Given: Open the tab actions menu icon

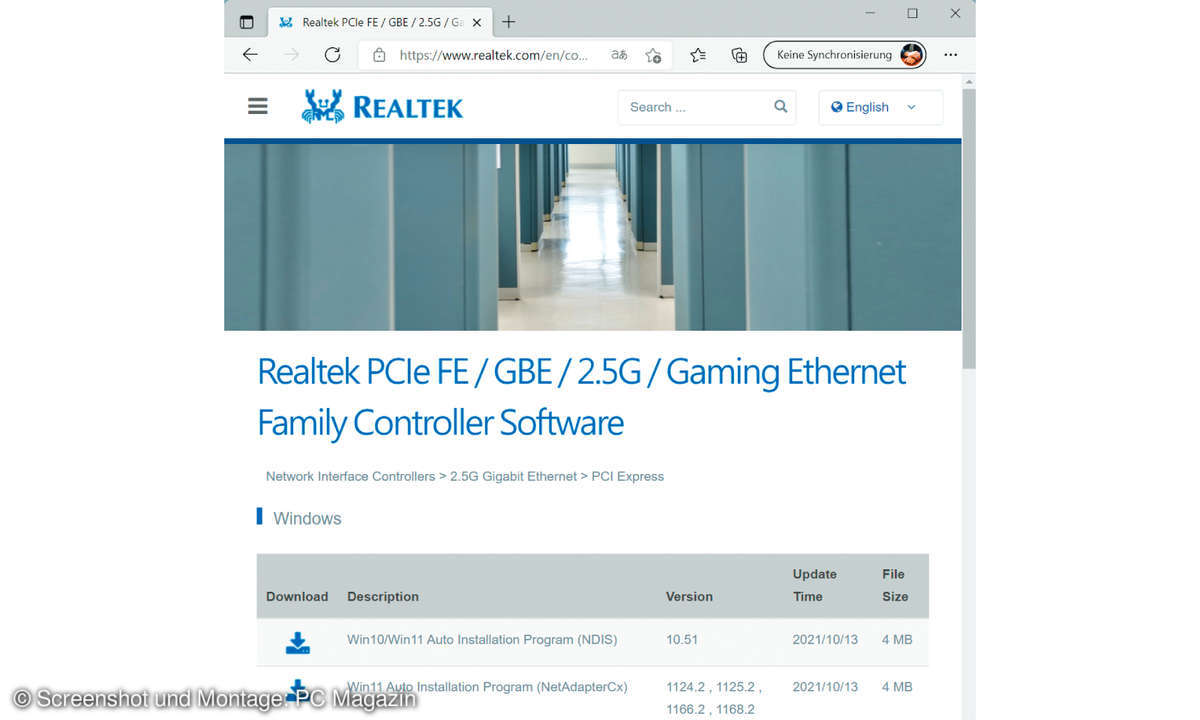Looking at the screenshot, I should pos(246,22).
